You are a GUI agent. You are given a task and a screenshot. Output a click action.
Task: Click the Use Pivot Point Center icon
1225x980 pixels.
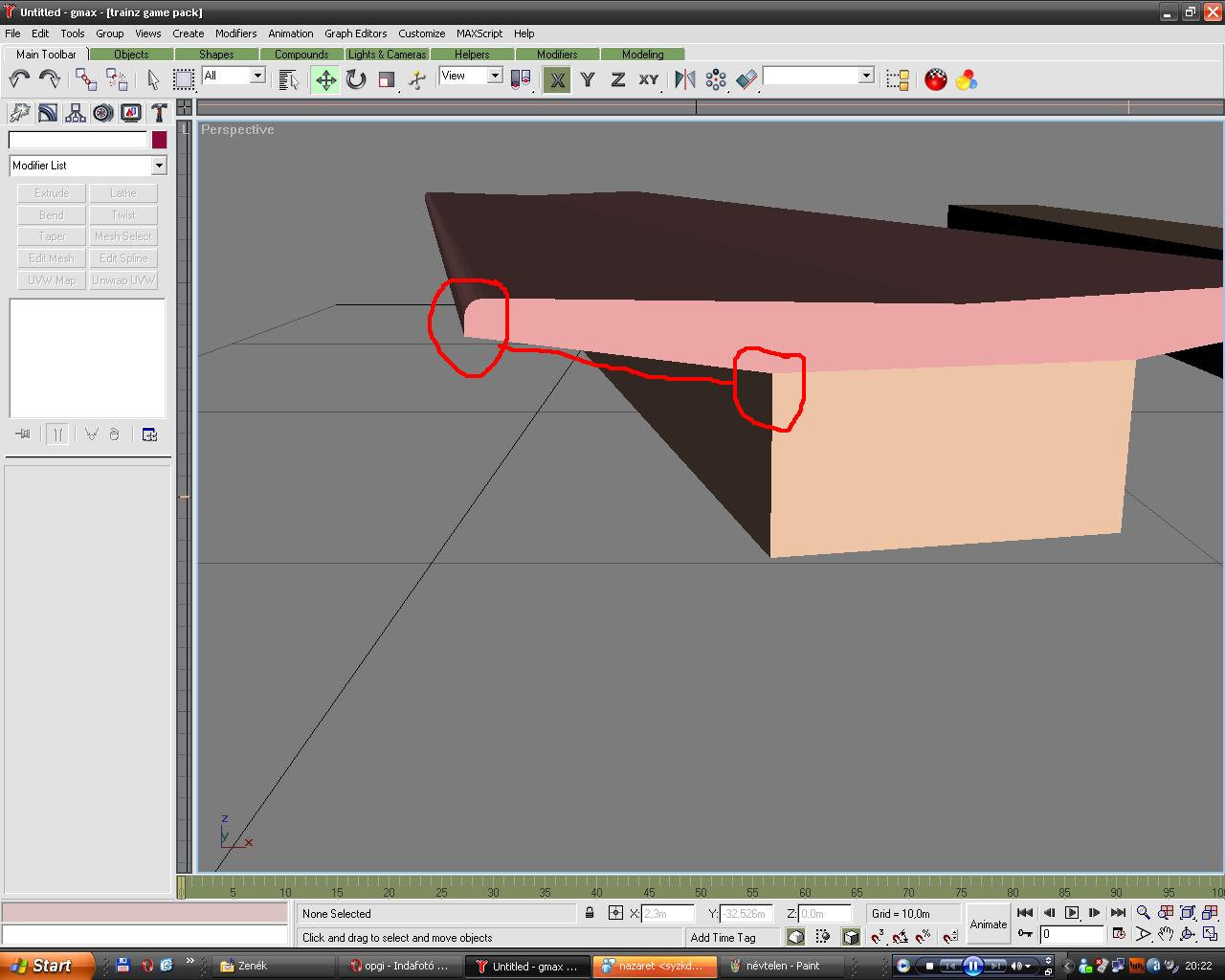521,80
